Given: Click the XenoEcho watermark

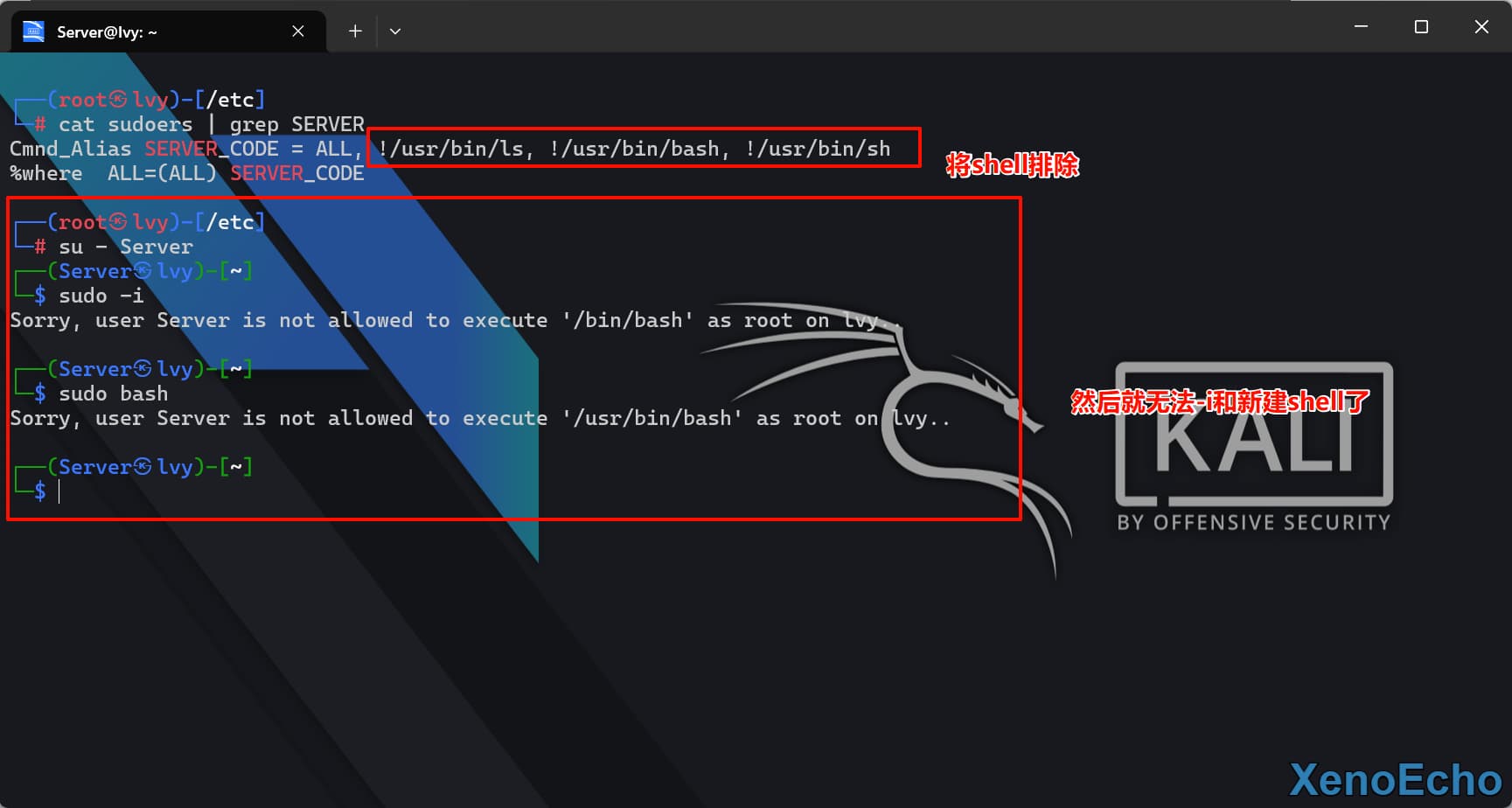Looking at the screenshot, I should pos(1395,780).
